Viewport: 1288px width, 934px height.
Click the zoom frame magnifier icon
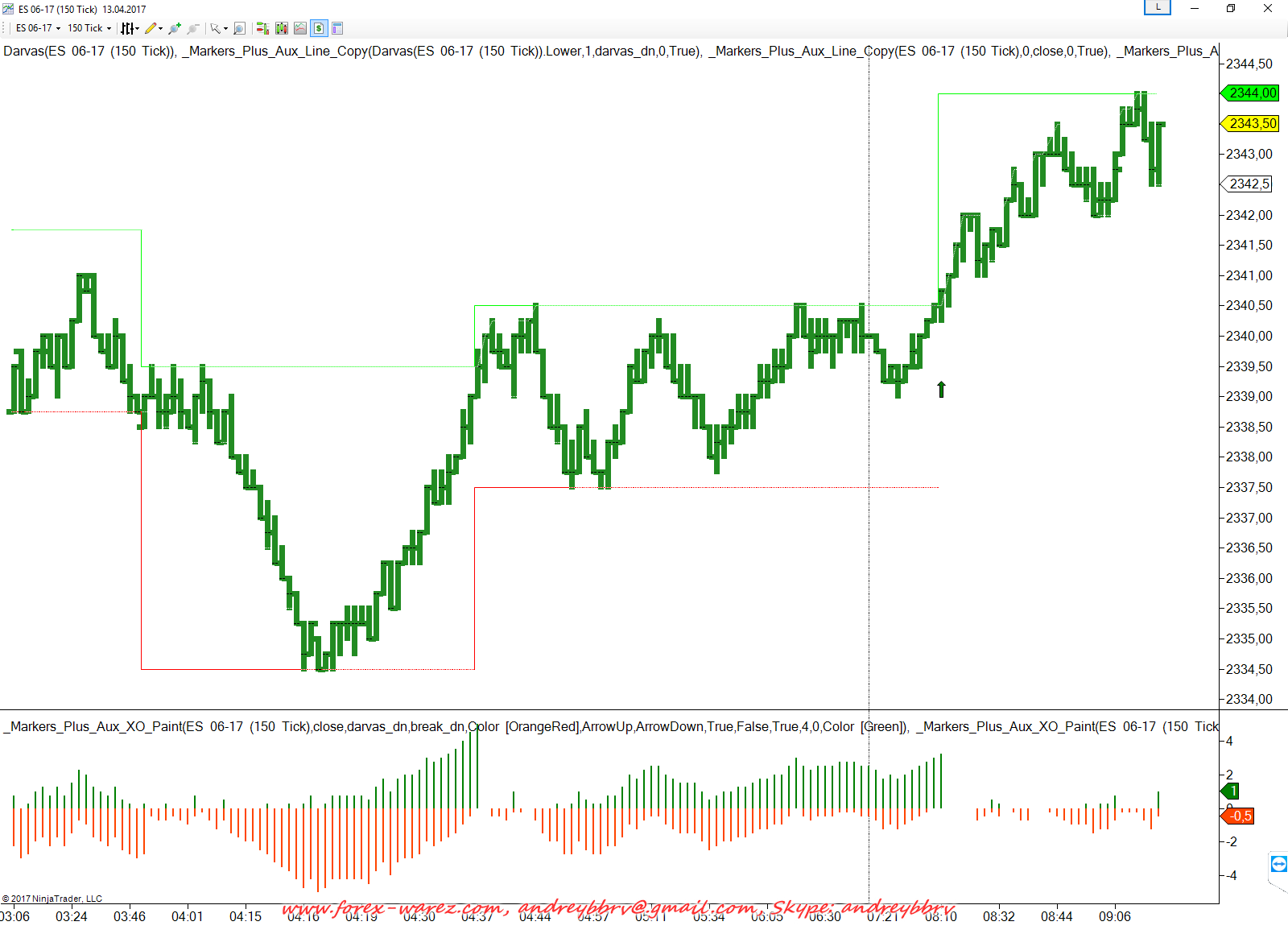[239, 28]
